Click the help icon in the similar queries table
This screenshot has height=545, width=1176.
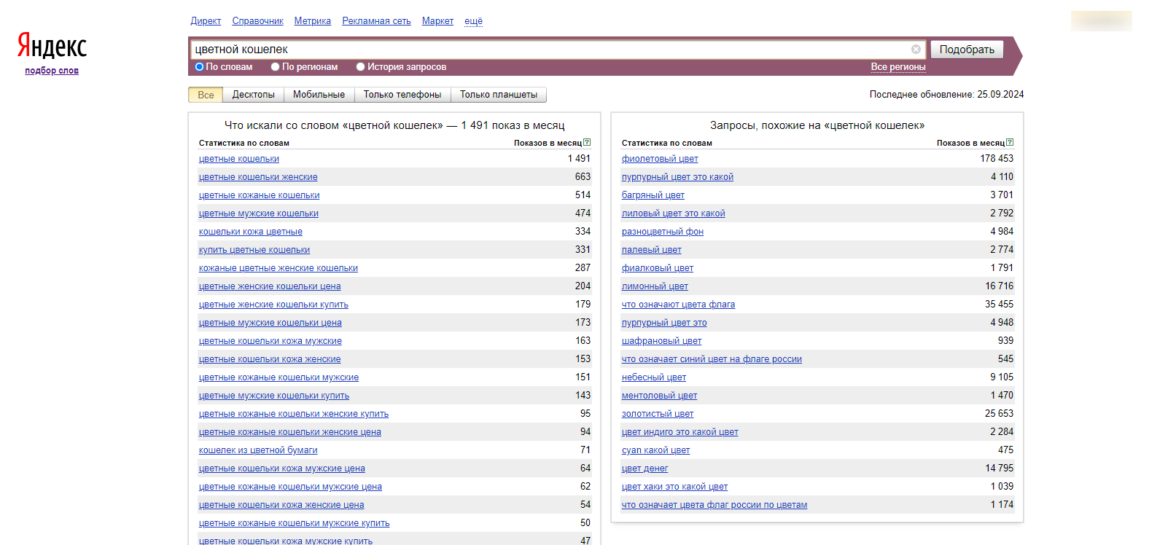(x=1010, y=143)
